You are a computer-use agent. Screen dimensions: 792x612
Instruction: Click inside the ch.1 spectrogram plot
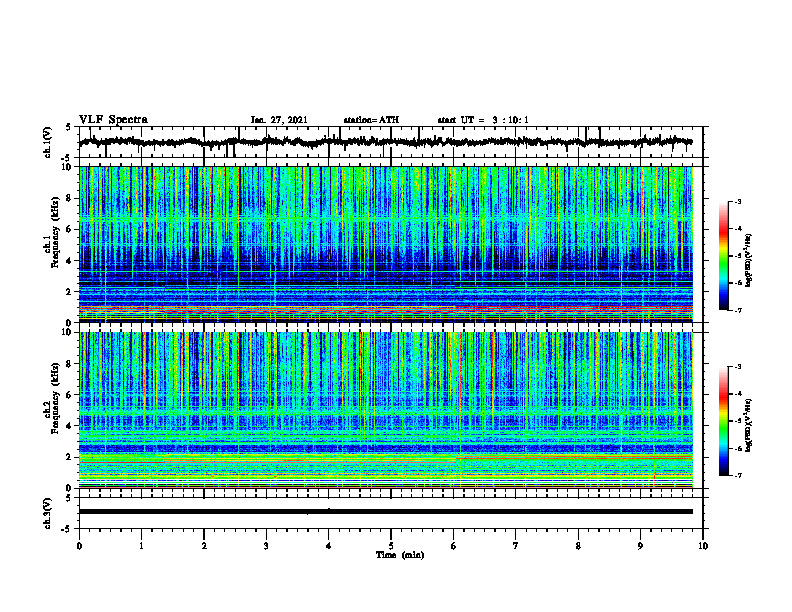[x=386, y=244]
